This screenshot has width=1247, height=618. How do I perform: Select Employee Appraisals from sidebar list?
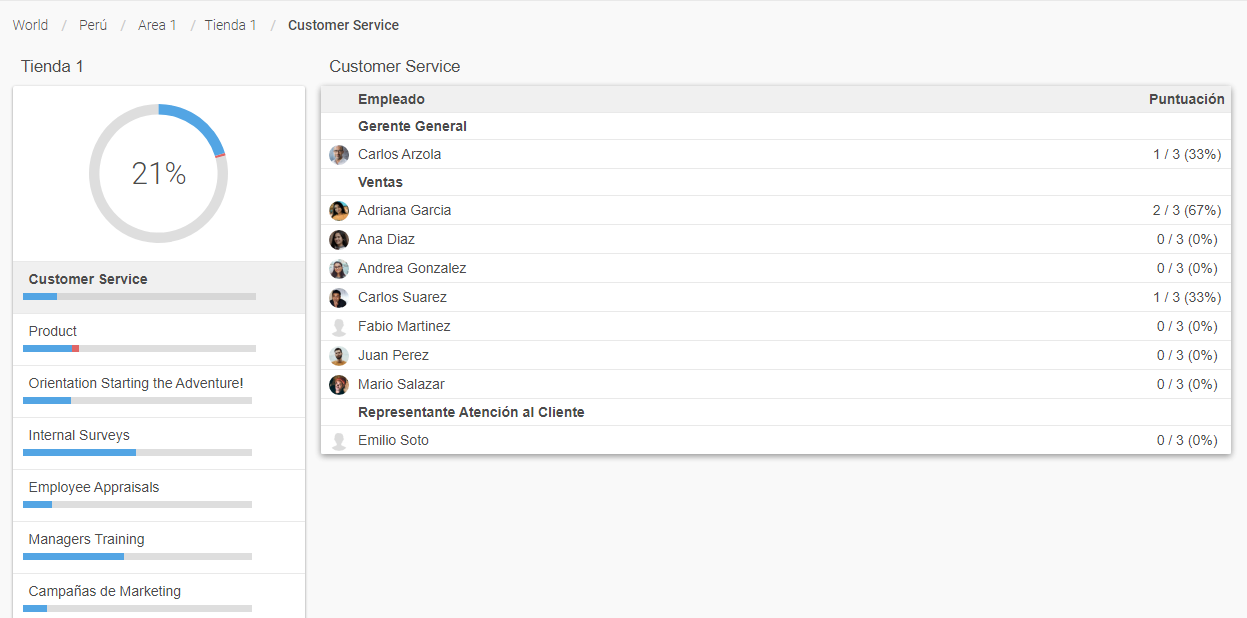(x=94, y=487)
